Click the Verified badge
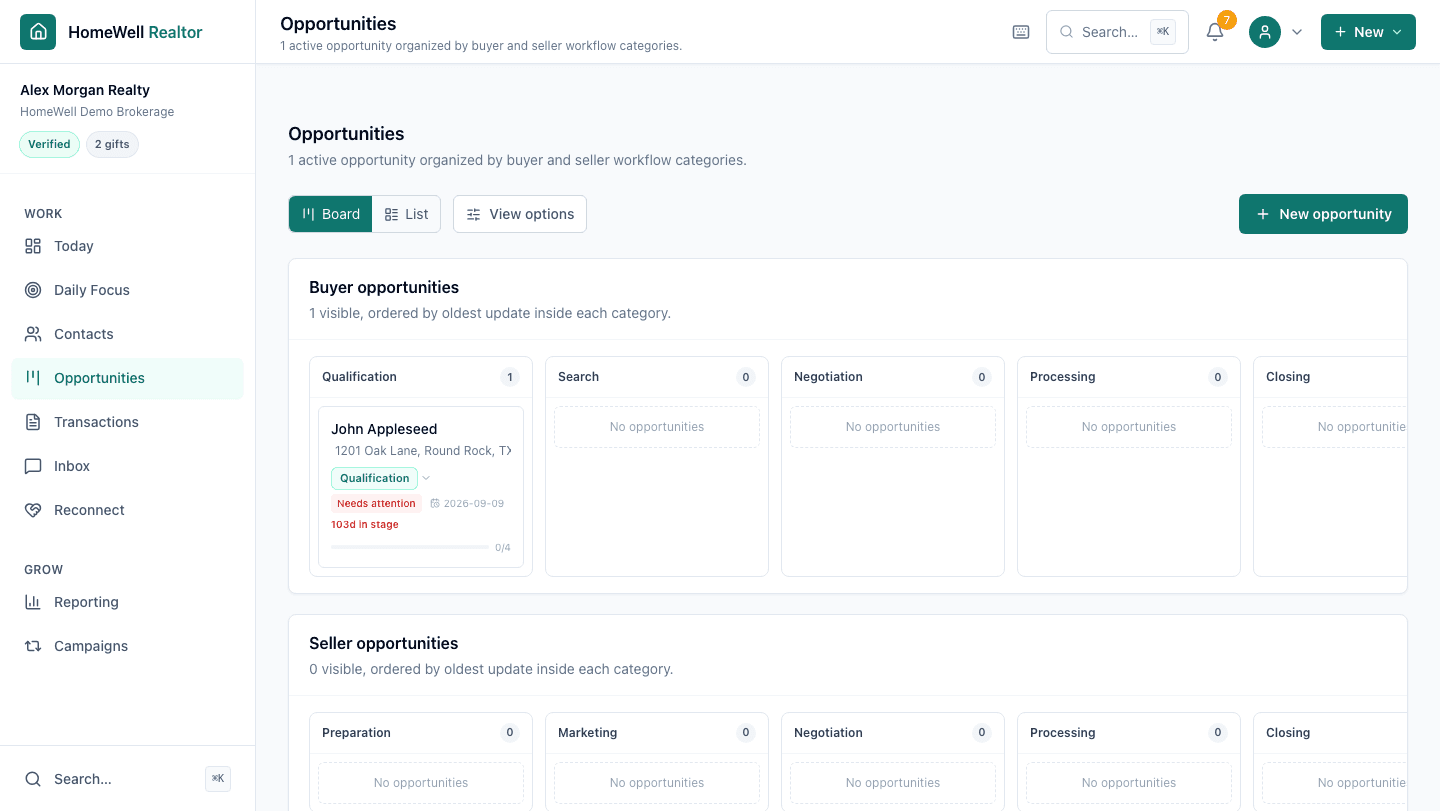Viewport: 1440px width, 811px height. [x=49, y=144]
